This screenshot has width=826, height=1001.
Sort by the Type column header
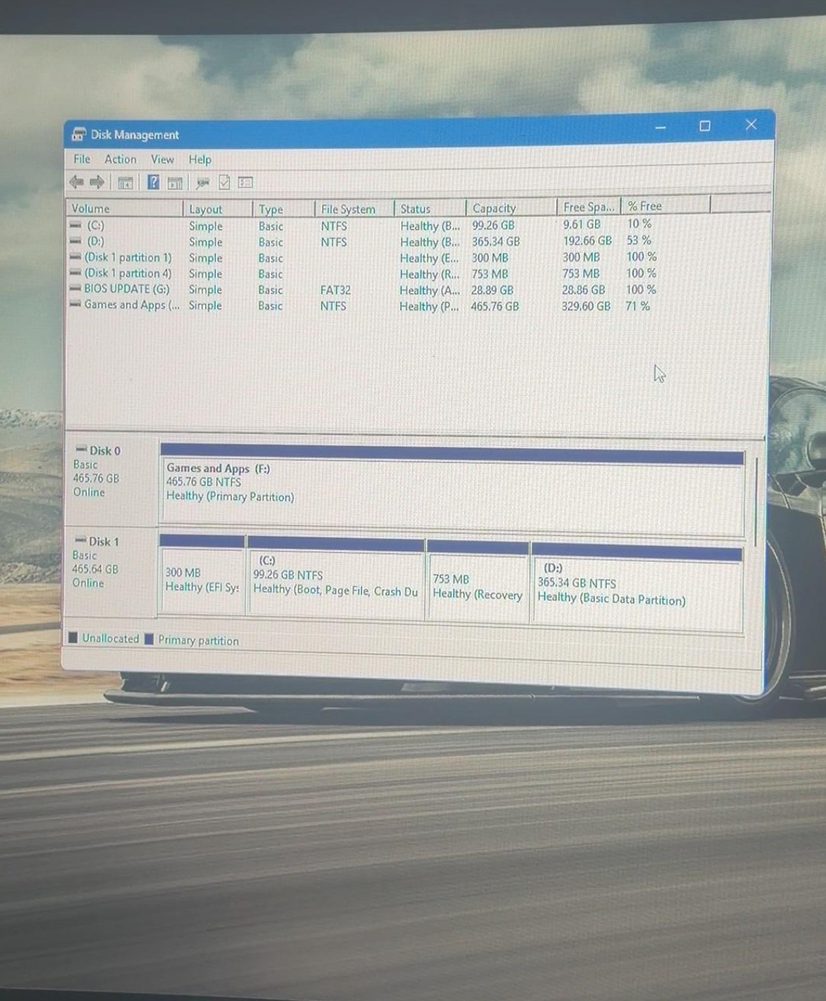pos(283,209)
